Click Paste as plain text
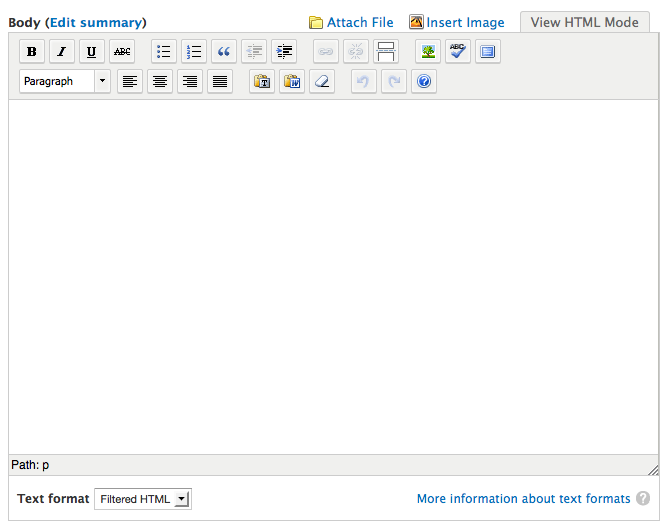Image resolution: width=668 pixels, height=529 pixels. click(x=262, y=81)
